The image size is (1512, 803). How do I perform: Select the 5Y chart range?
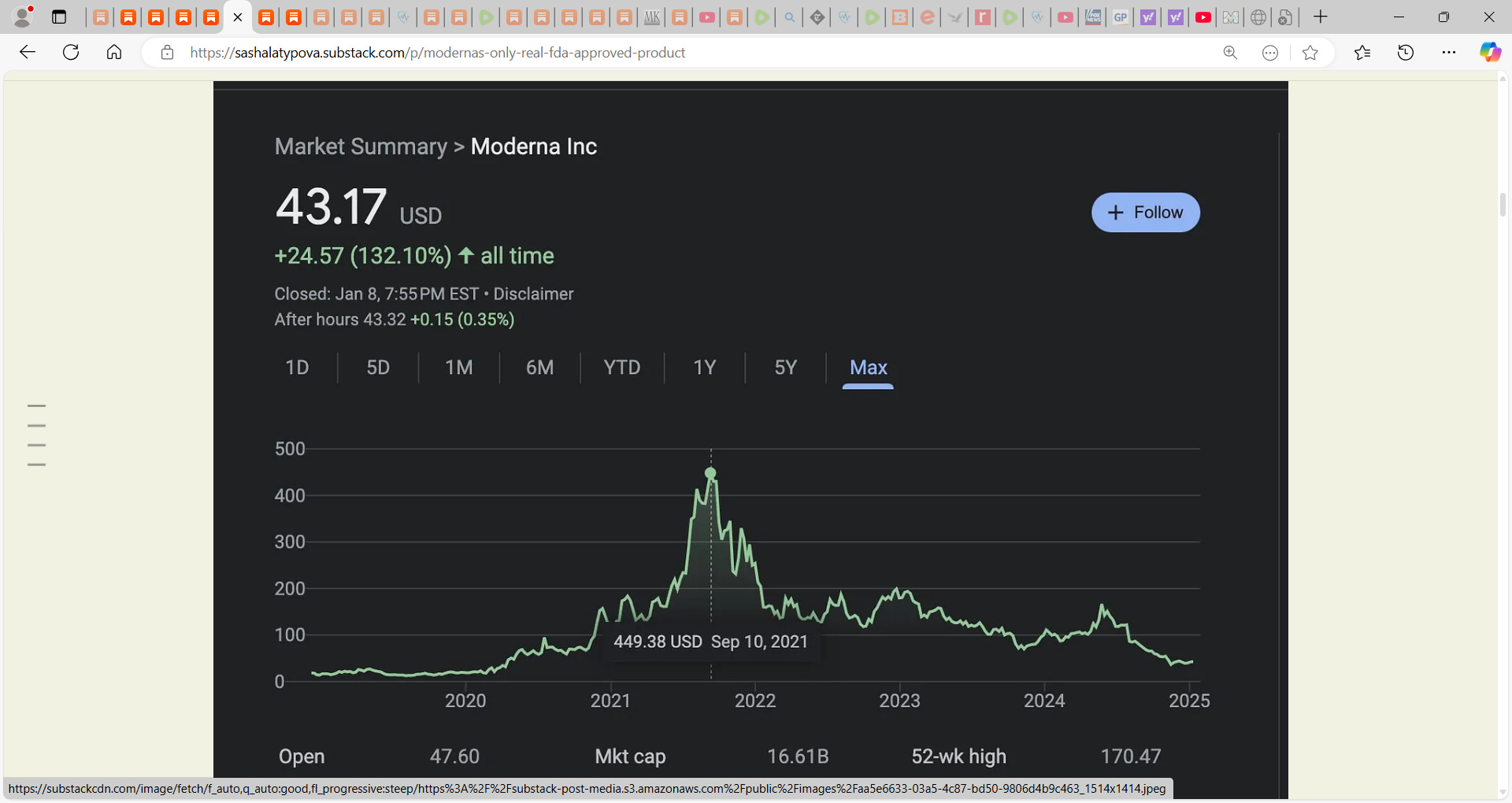click(x=786, y=368)
